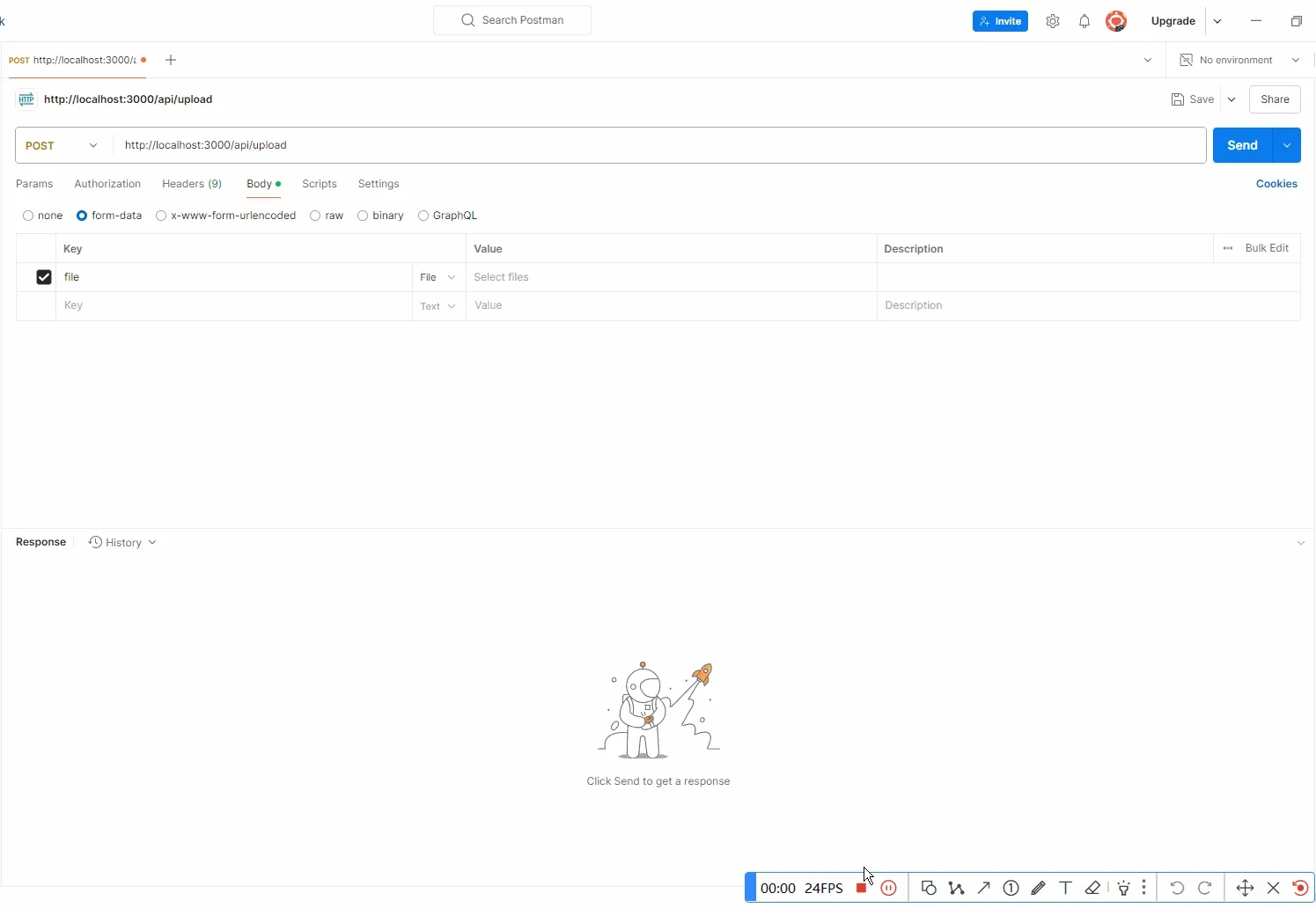
Task: Open the three-dots options beside Bulk Edit
Action: [x=1228, y=248]
